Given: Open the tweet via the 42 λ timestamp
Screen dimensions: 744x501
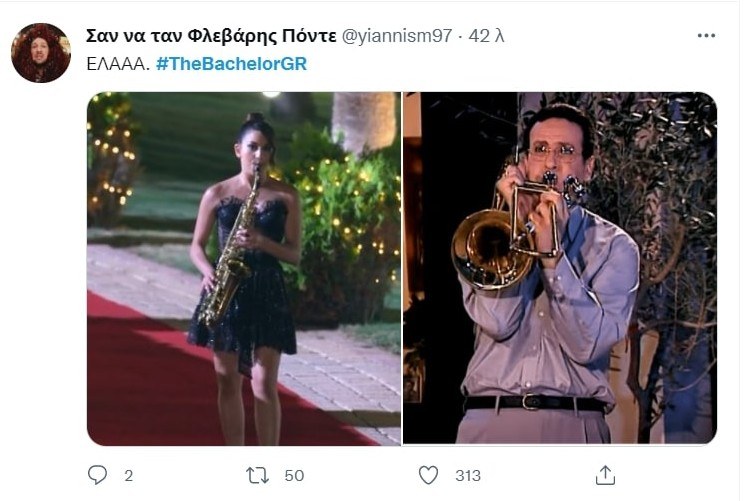Looking at the screenshot, I should [x=486, y=36].
